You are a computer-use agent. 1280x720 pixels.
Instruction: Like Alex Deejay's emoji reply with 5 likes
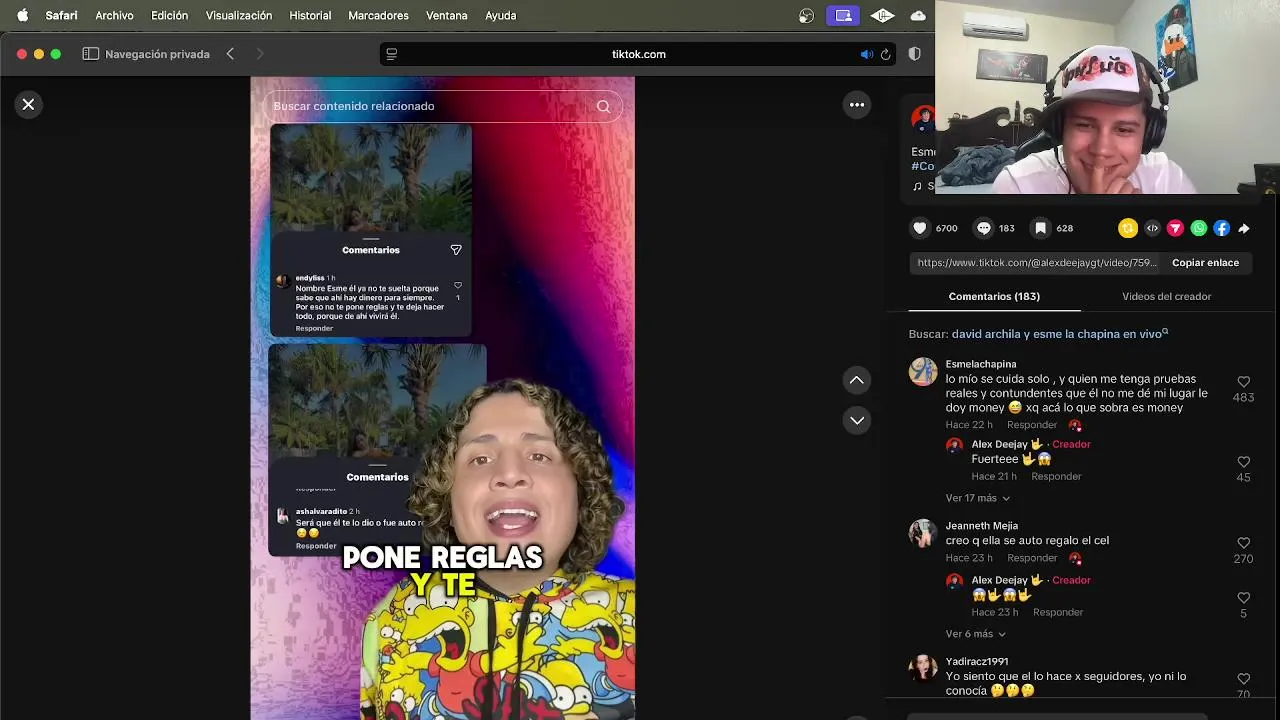pyautogui.click(x=1244, y=598)
